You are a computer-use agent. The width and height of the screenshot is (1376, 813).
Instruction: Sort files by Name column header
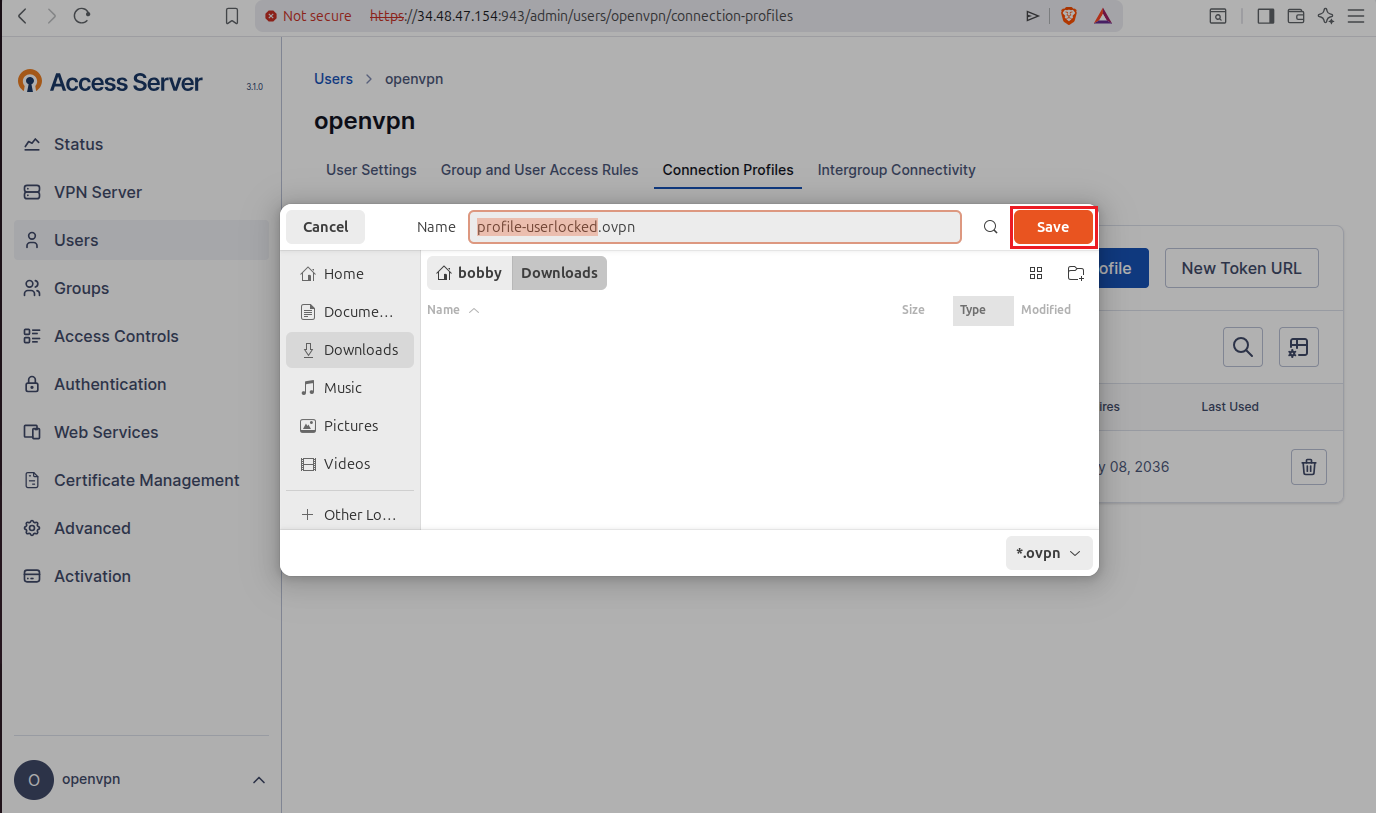click(453, 310)
